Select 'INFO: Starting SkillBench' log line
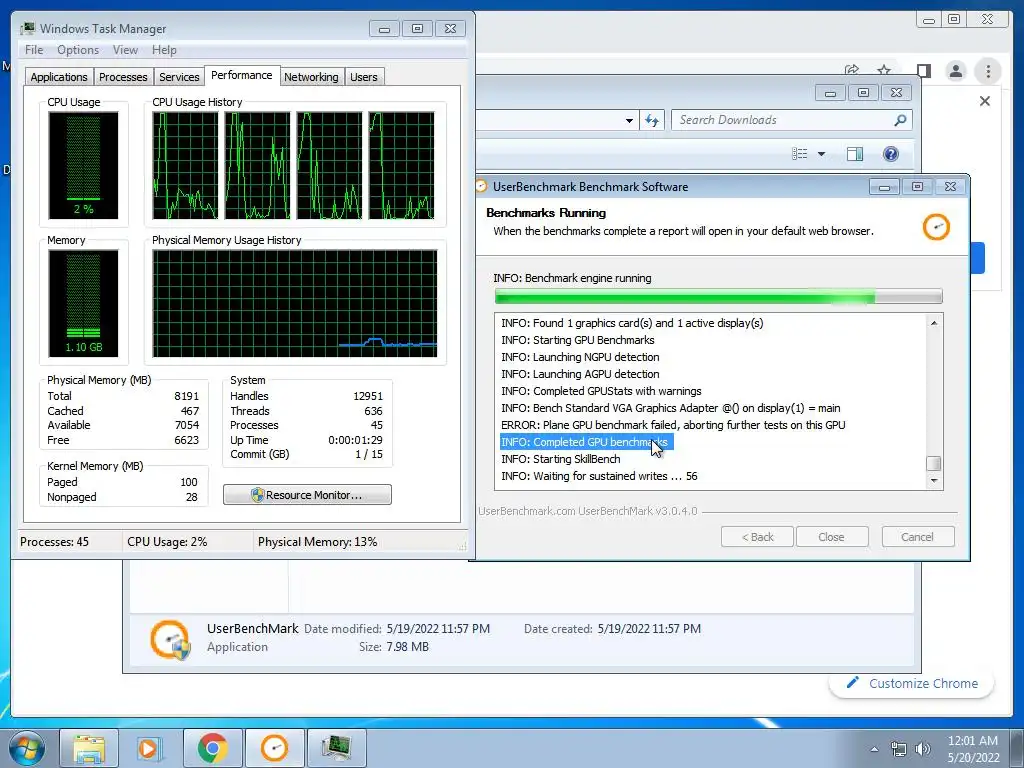Screen dimensions: 1024x768 560,459
